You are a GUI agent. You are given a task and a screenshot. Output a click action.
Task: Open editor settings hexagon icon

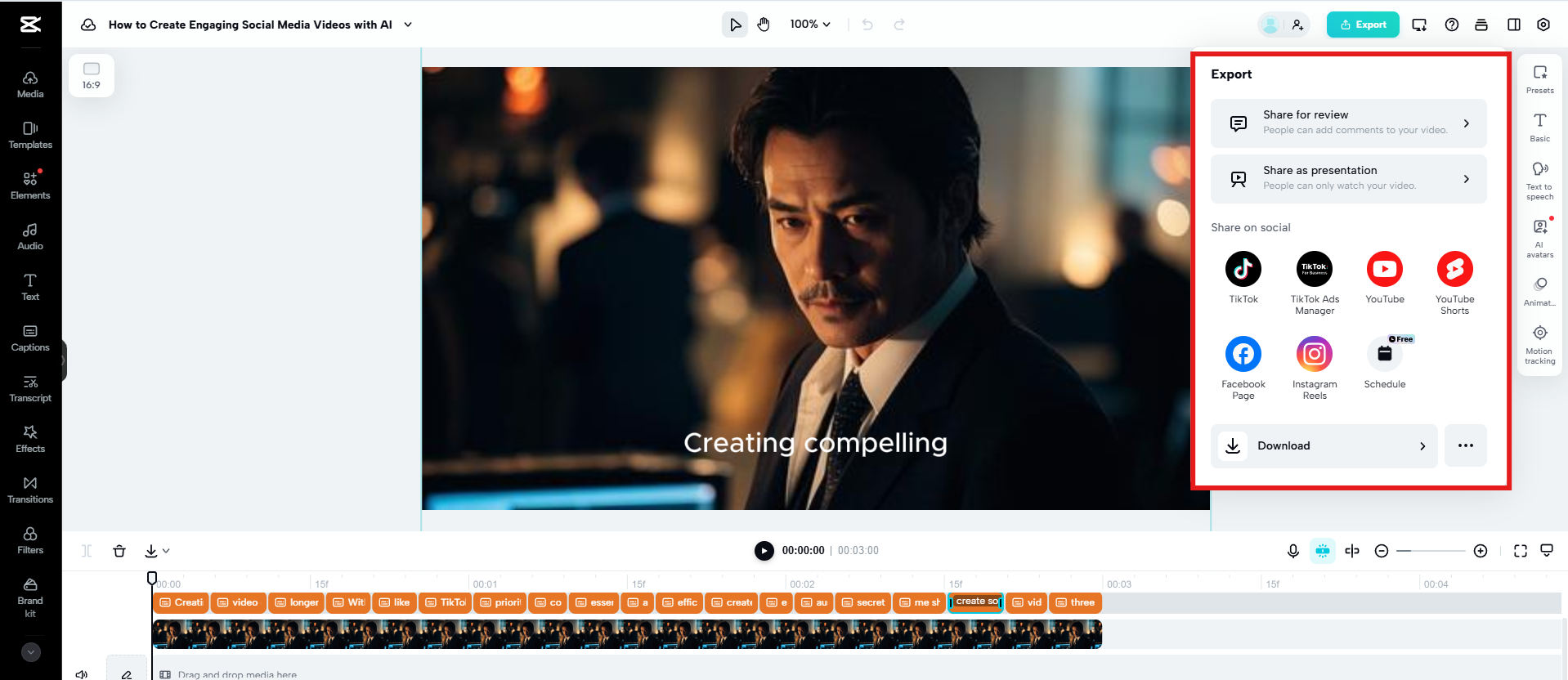tap(1543, 25)
